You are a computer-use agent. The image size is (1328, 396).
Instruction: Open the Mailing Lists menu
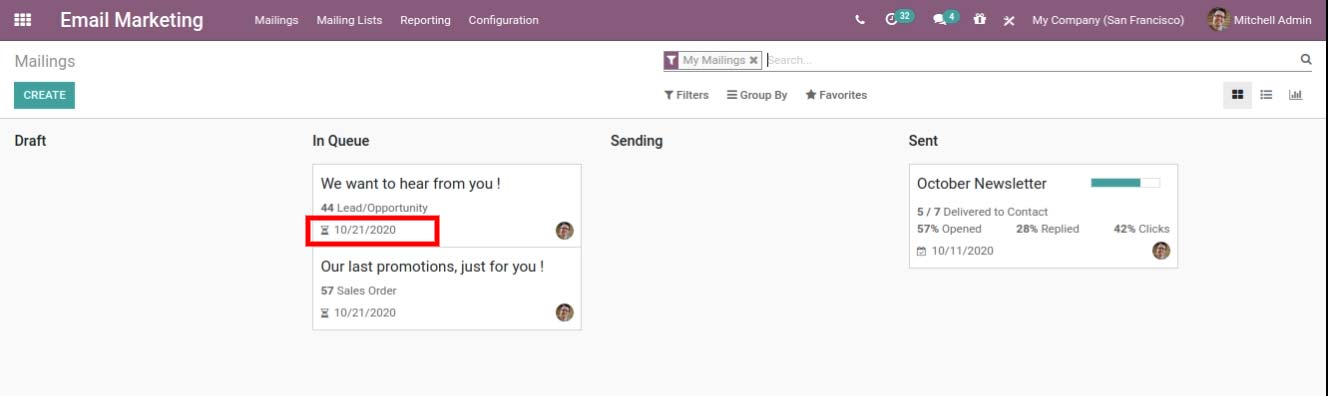tap(349, 20)
